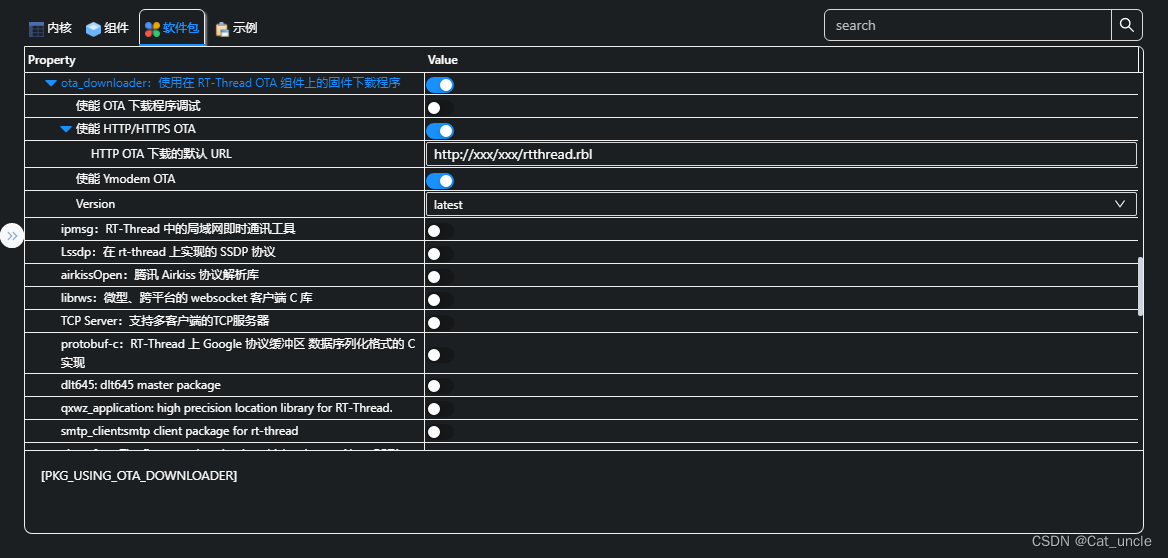Focus the search input field
Viewport: 1168px width, 558px height.
[x=968, y=25]
